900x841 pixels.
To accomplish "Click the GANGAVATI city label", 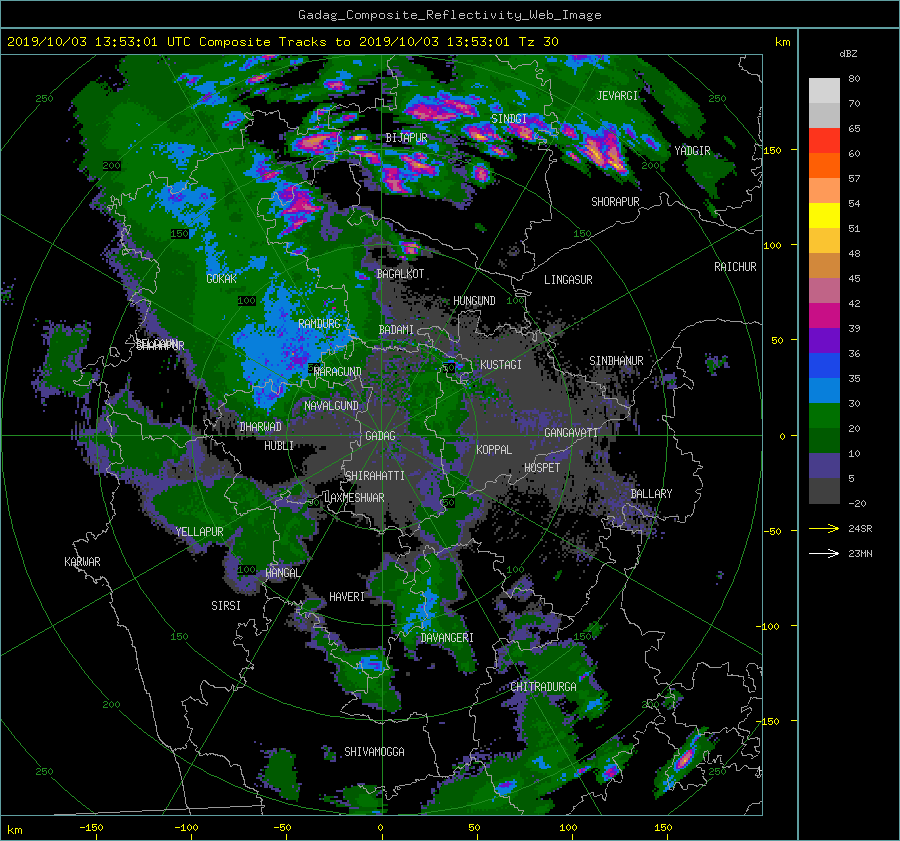I will 571,432.
